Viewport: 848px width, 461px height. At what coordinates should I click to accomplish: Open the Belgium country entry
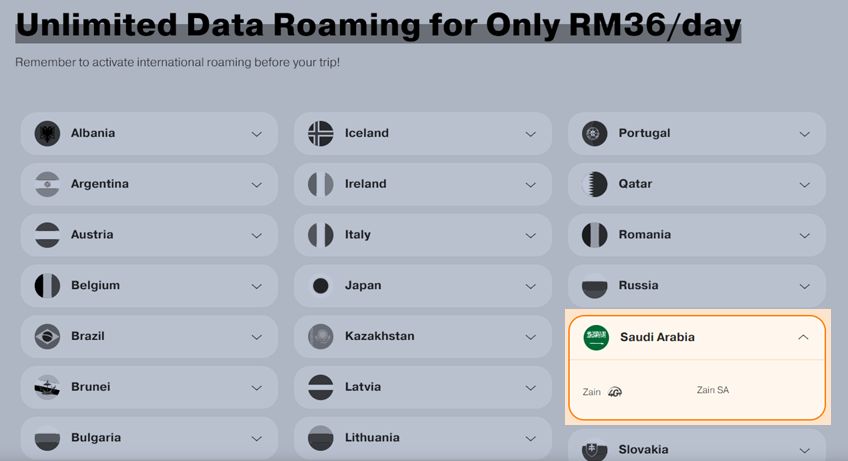click(x=149, y=286)
